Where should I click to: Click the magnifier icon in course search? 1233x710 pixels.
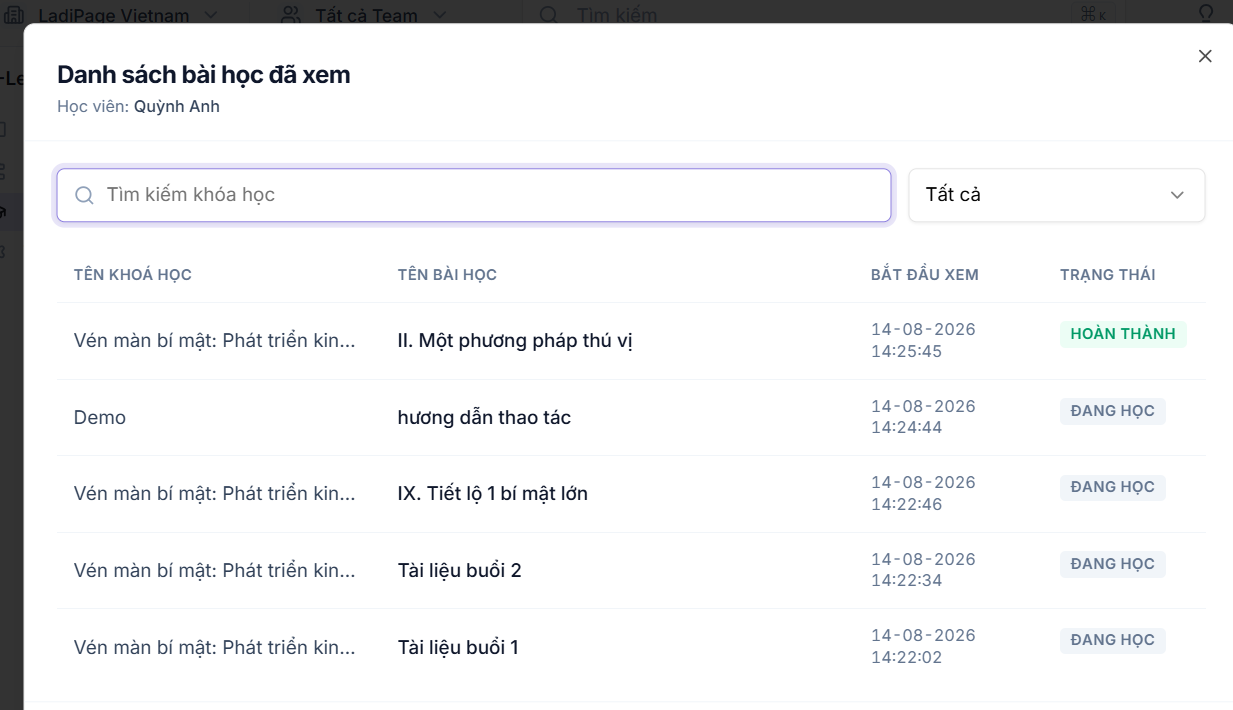[85, 195]
